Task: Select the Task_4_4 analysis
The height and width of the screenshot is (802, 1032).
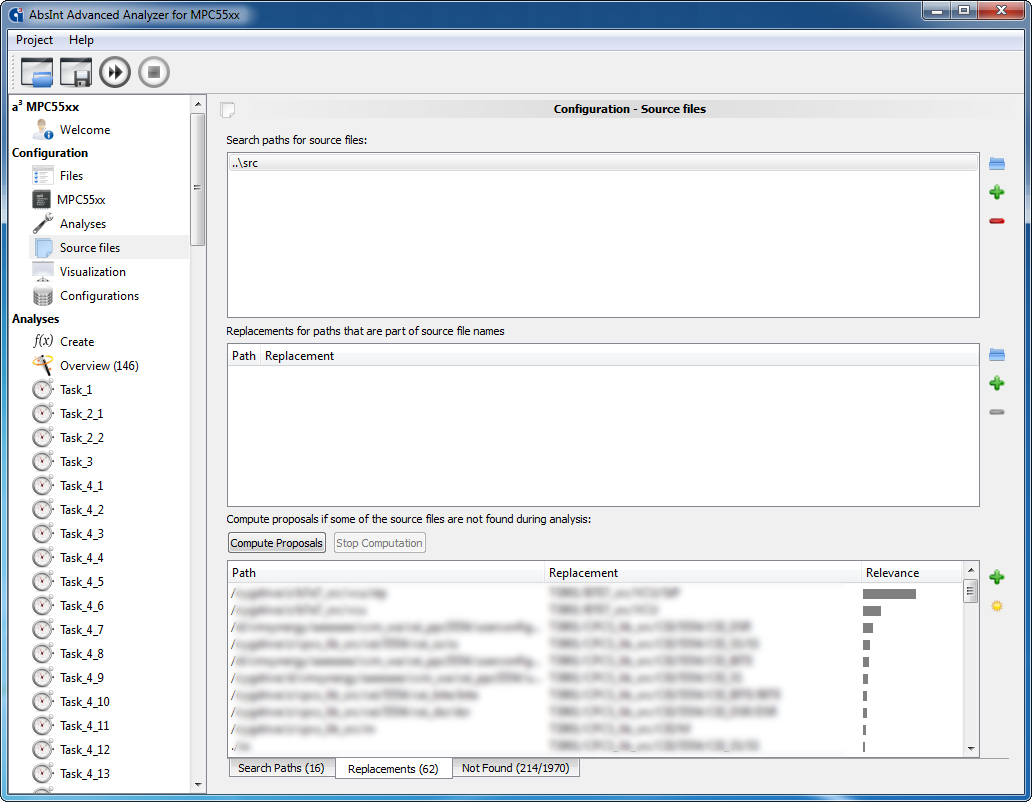Action: [x=82, y=558]
